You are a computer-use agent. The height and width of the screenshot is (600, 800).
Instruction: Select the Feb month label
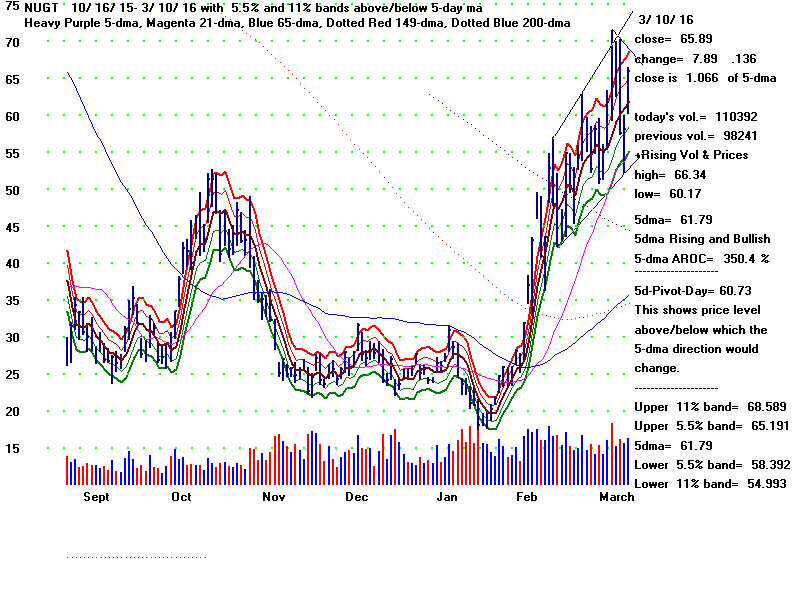529,496
